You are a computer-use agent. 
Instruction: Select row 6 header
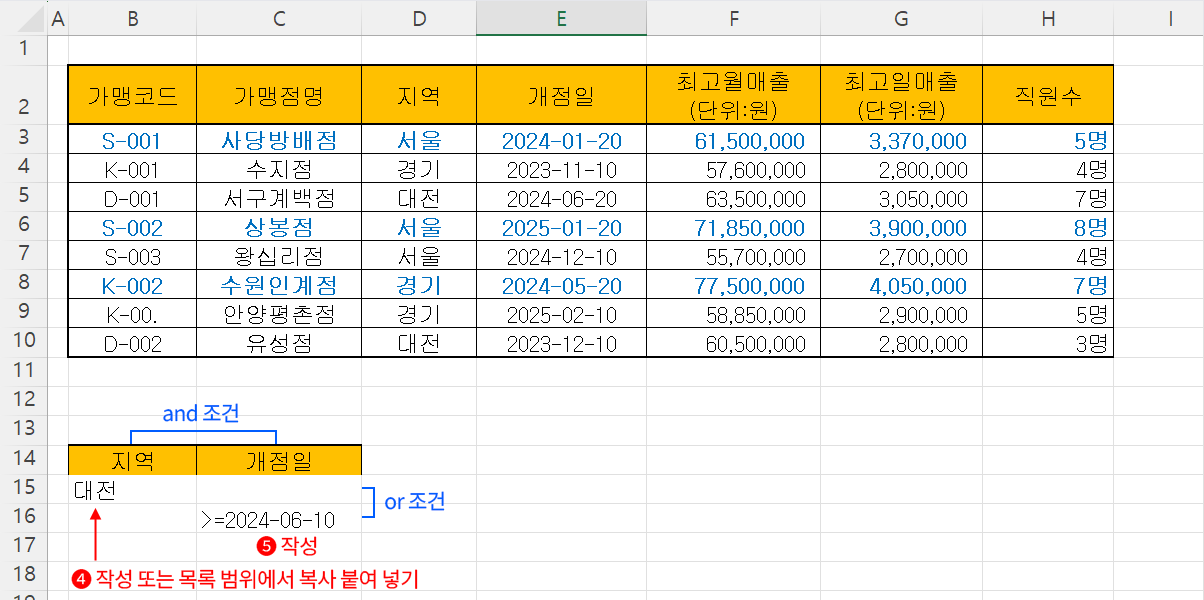click(23, 225)
